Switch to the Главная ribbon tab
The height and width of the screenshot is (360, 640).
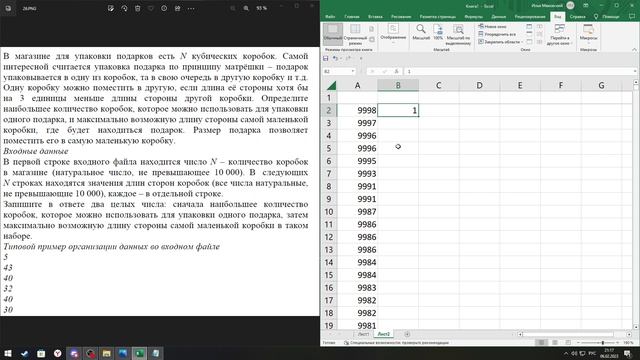pyautogui.click(x=352, y=17)
